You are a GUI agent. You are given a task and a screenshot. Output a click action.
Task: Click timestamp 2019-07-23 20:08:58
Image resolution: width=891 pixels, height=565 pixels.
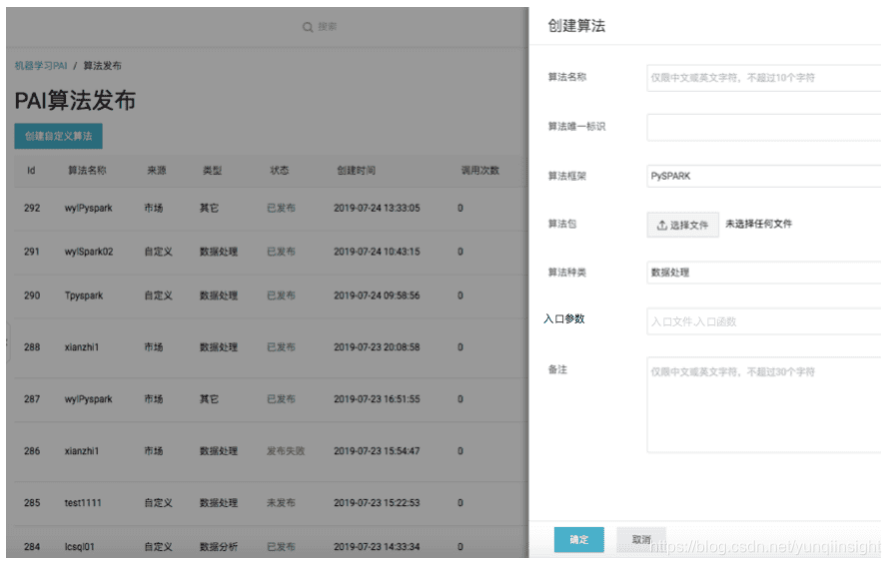pos(377,347)
